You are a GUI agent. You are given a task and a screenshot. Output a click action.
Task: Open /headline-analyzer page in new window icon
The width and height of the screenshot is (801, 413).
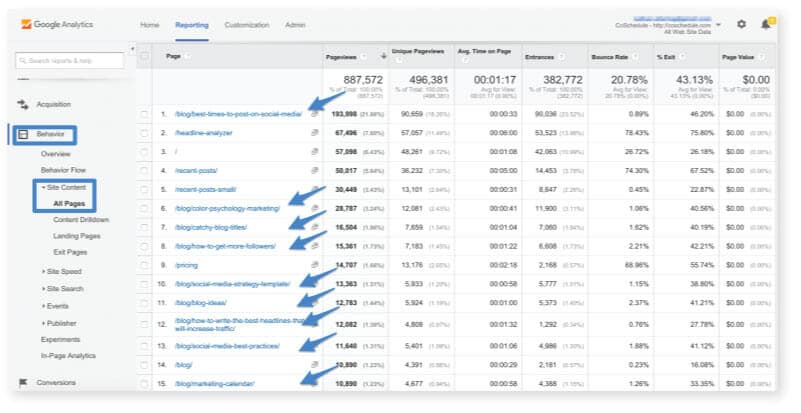(x=314, y=130)
